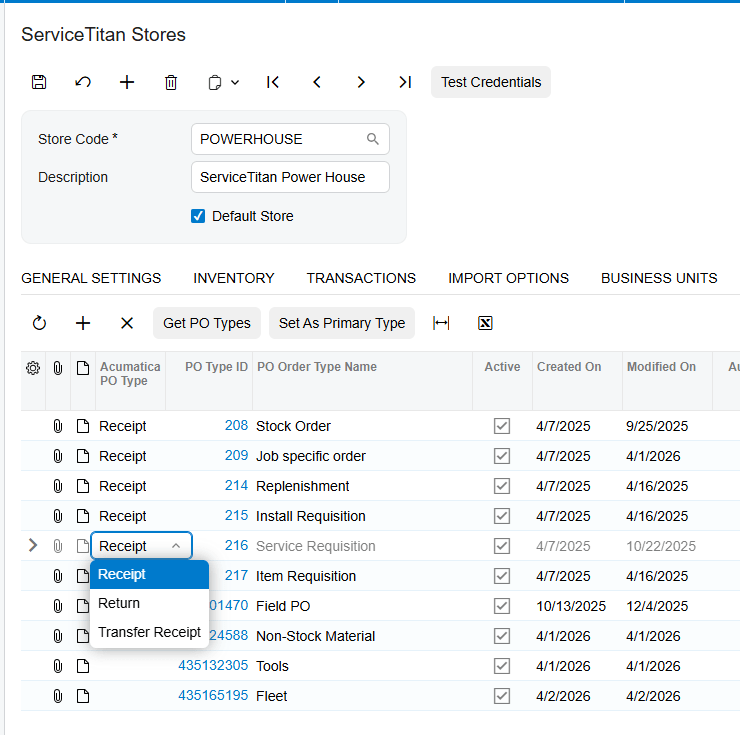Toggle Active checkbox for Field PO
740x735 pixels.
point(502,606)
